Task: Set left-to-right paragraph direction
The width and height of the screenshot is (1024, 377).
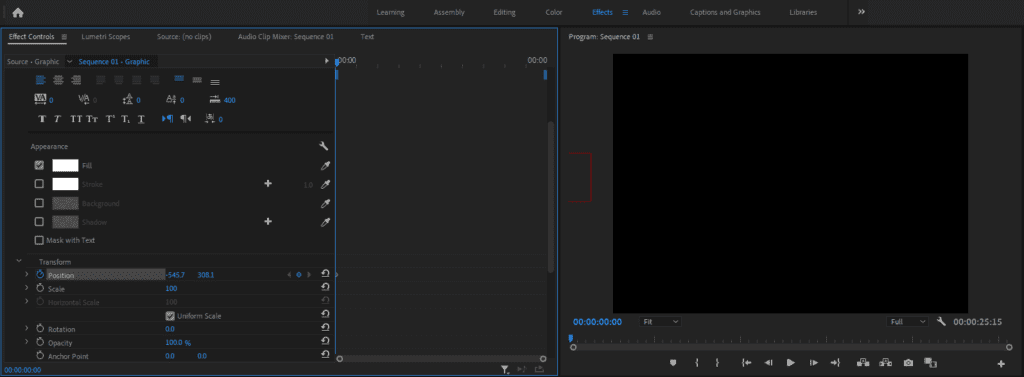Action: (x=167, y=119)
